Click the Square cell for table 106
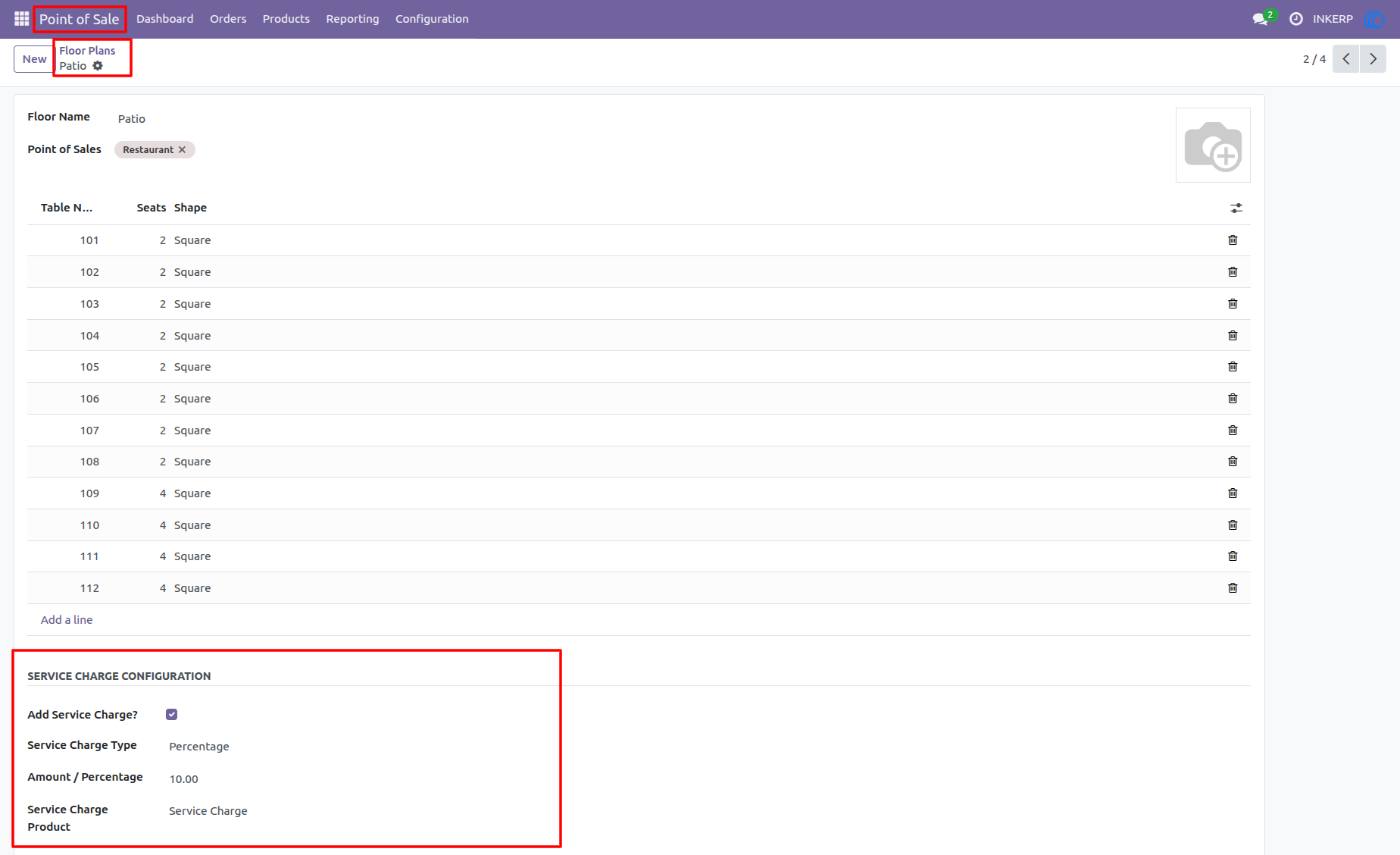1400x855 pixels. (x=192, y=399)
